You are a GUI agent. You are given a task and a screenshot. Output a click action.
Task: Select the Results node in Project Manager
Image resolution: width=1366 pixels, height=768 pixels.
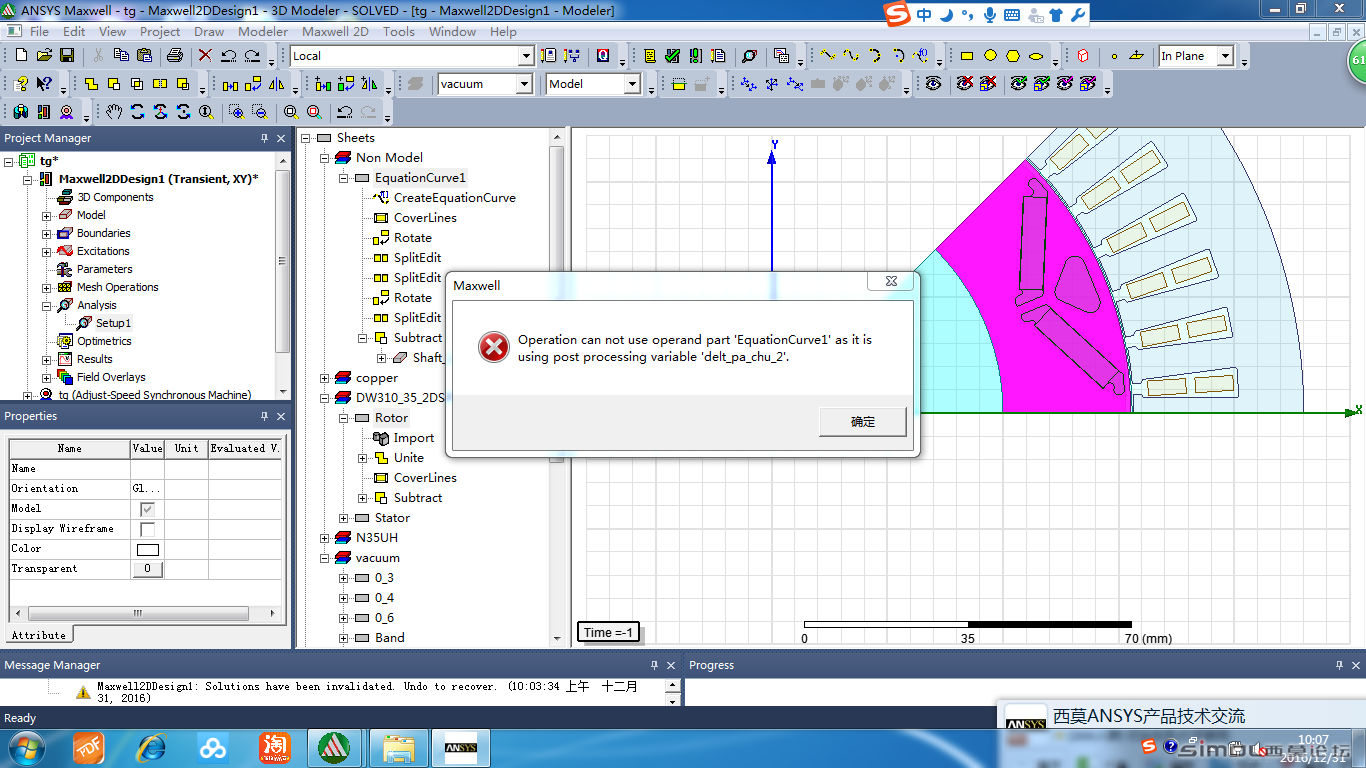coord(95,359)
